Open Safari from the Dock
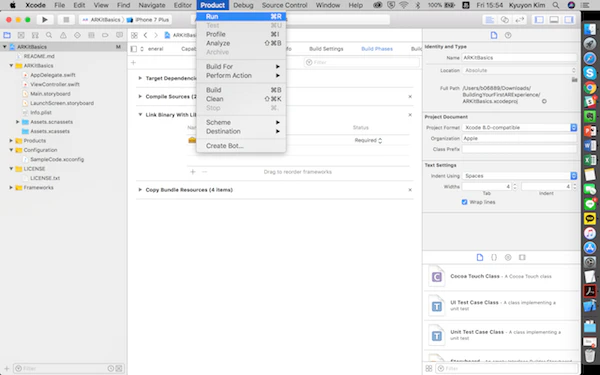The width and height of the screenshot is (600, 375). pyautogui.click(x=590, y=58)
